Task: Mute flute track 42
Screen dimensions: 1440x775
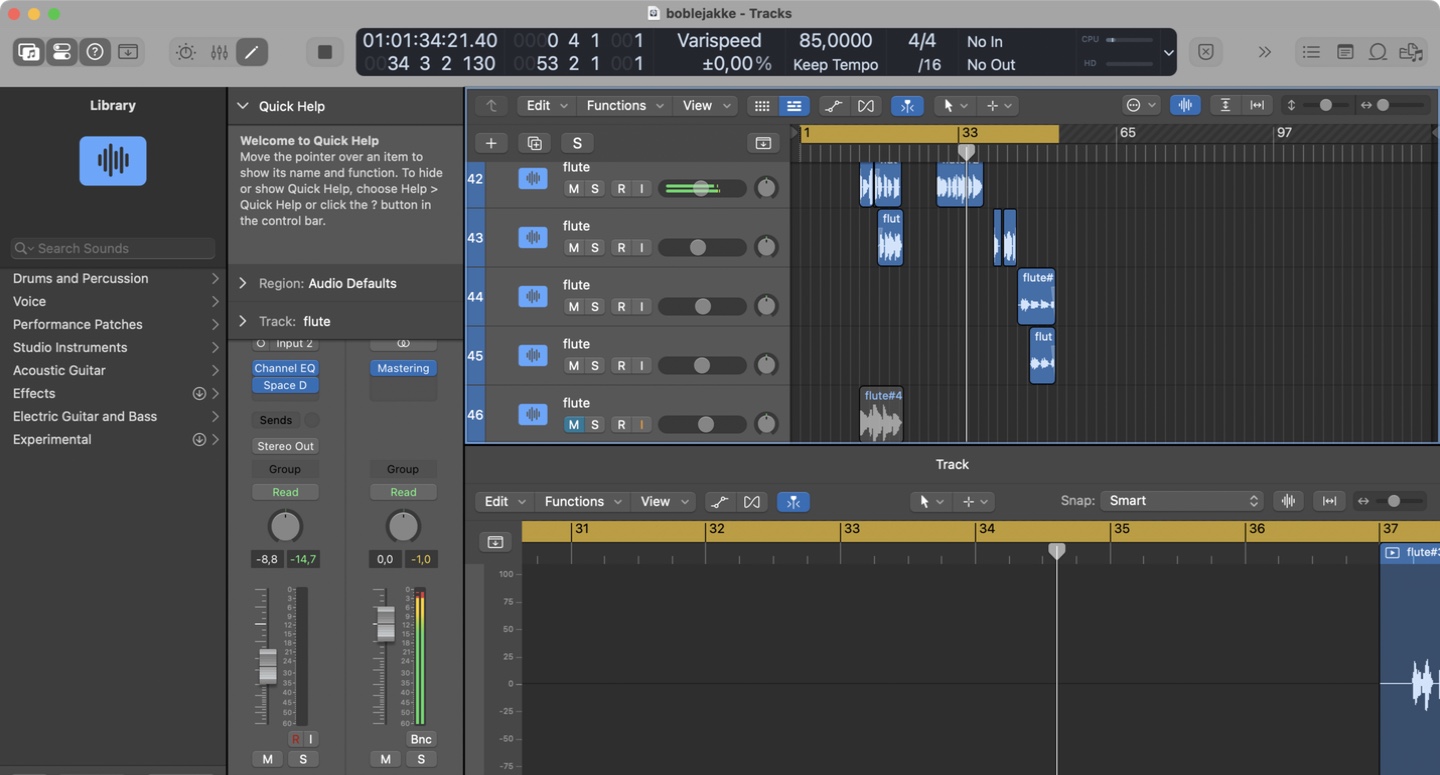Action: coord(573,189)
